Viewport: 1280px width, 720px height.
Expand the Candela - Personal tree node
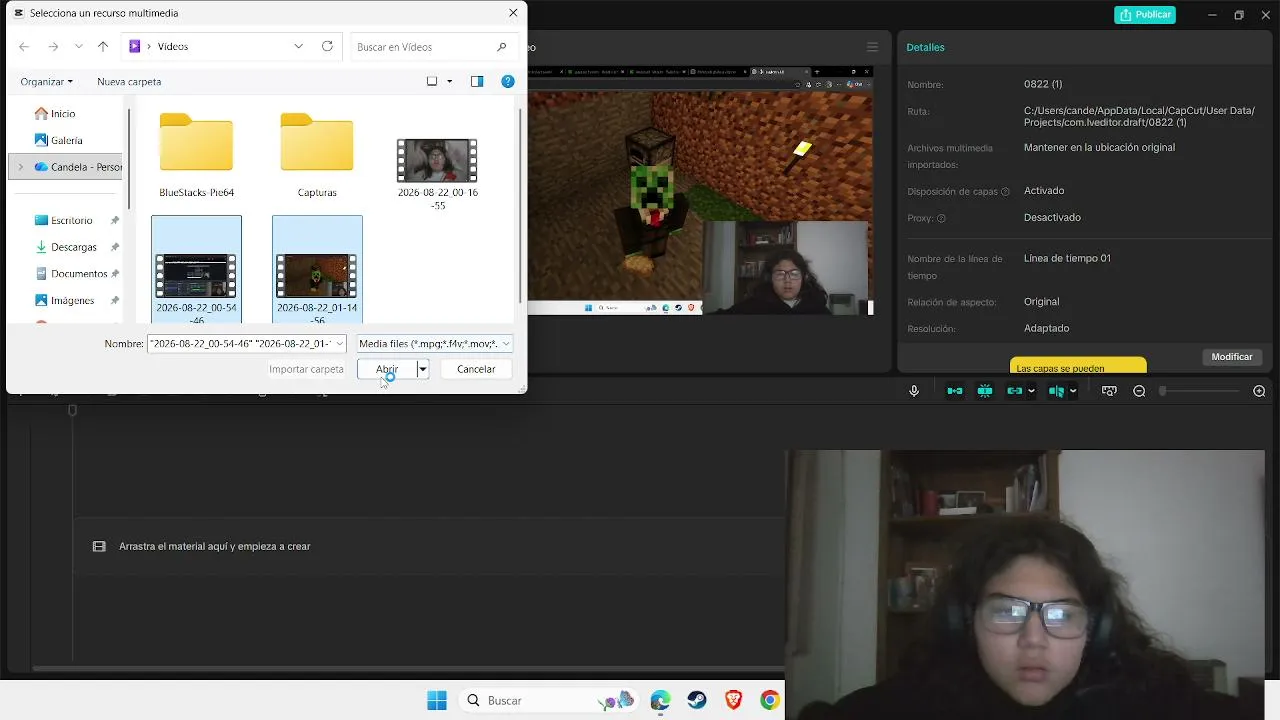point(21,167)
